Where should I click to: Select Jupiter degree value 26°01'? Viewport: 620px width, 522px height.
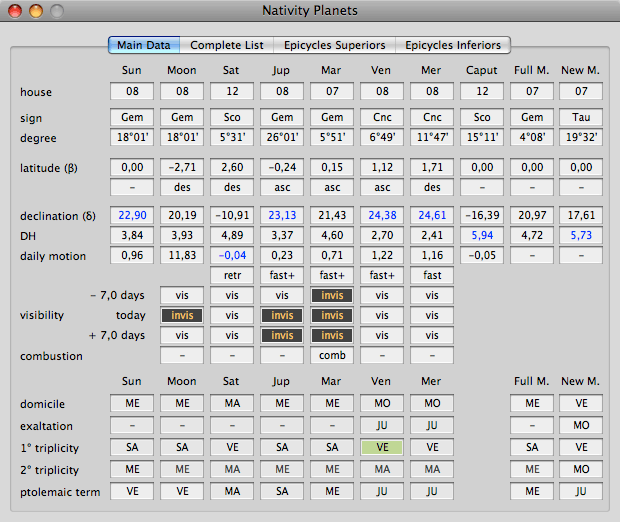(x=282, y=137)
